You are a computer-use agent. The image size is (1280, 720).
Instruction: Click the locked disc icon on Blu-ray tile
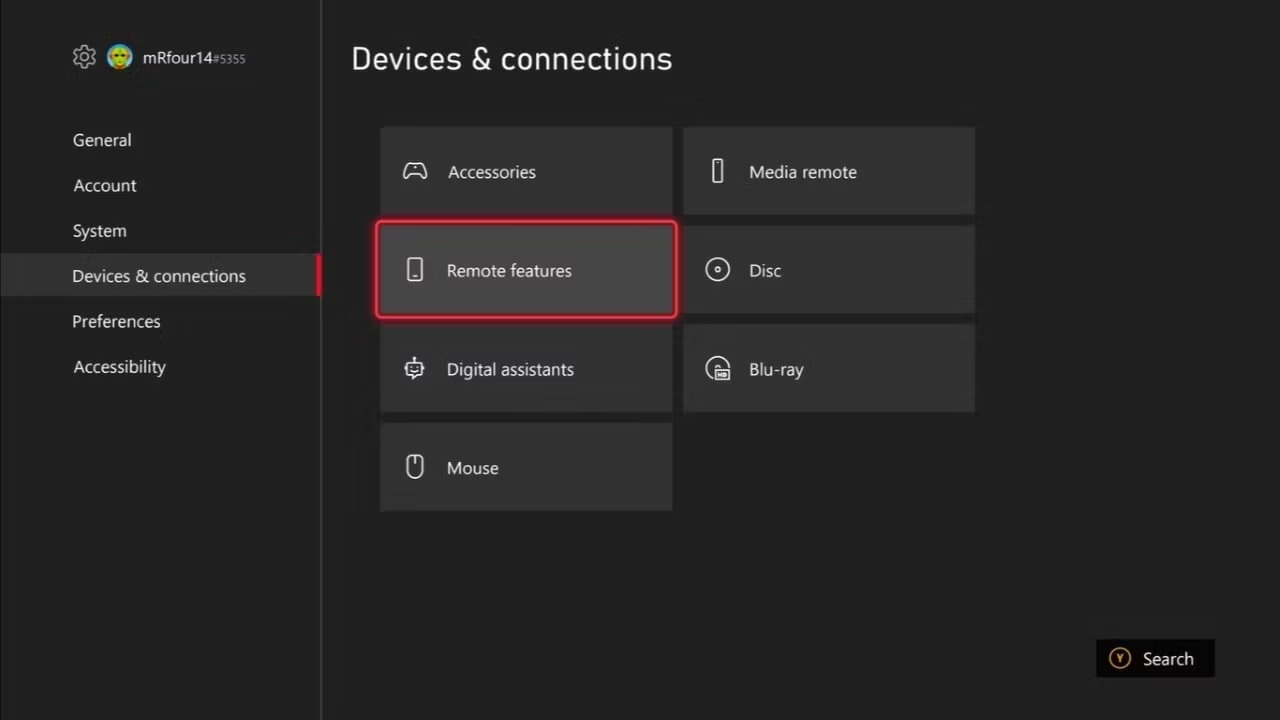pos(717,368)
